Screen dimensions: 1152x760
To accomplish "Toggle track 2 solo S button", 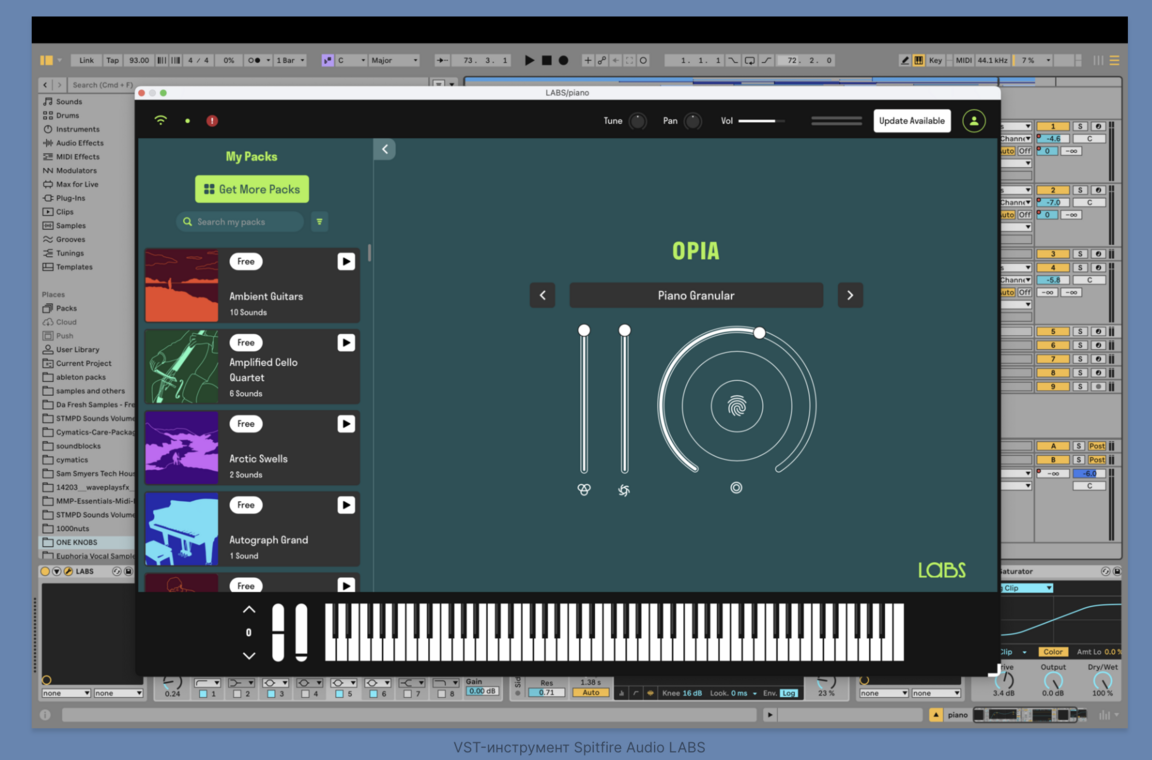I will click(x=1080, y=190).
